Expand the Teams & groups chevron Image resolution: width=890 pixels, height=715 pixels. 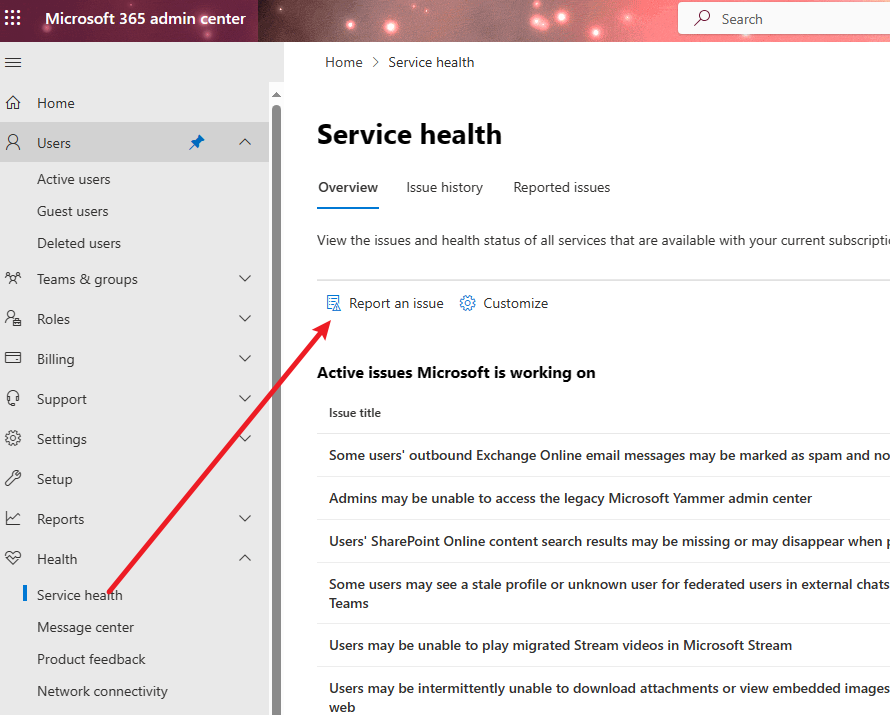[x=245, y=278]
